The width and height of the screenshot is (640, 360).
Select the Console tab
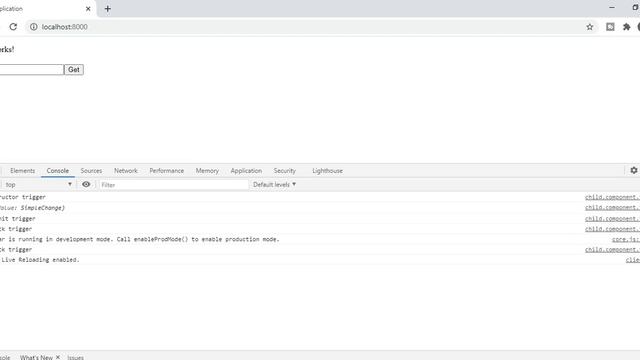click(x=58, y=171)
